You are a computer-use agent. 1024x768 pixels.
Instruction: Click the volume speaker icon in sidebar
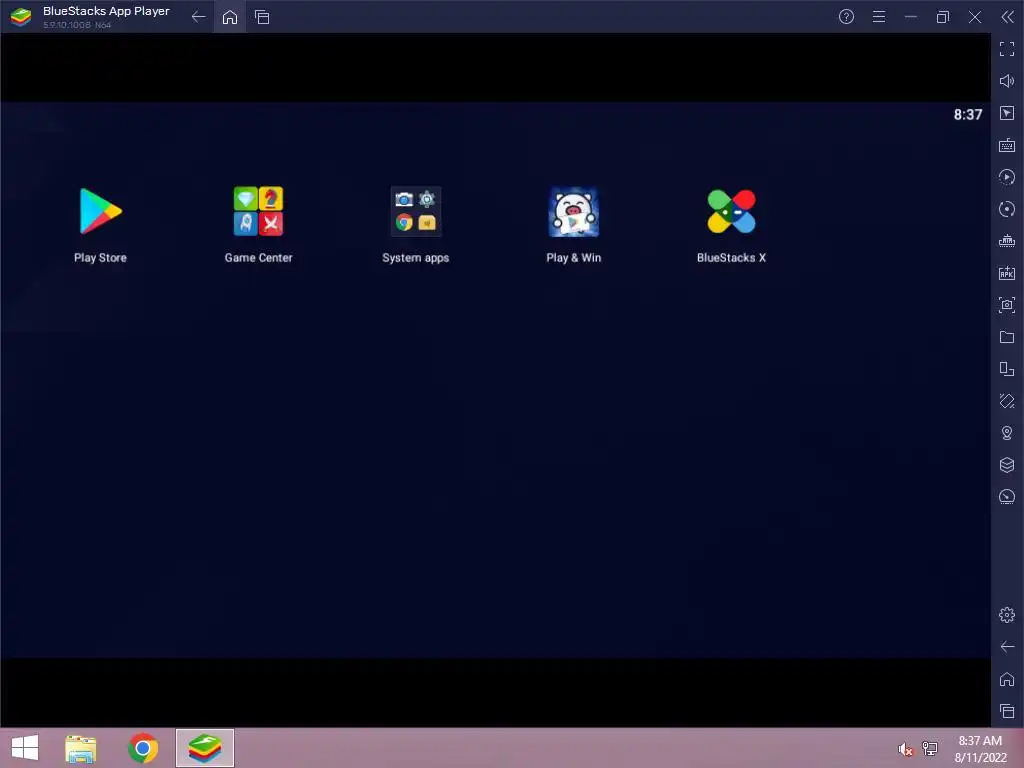(1007, 81)
